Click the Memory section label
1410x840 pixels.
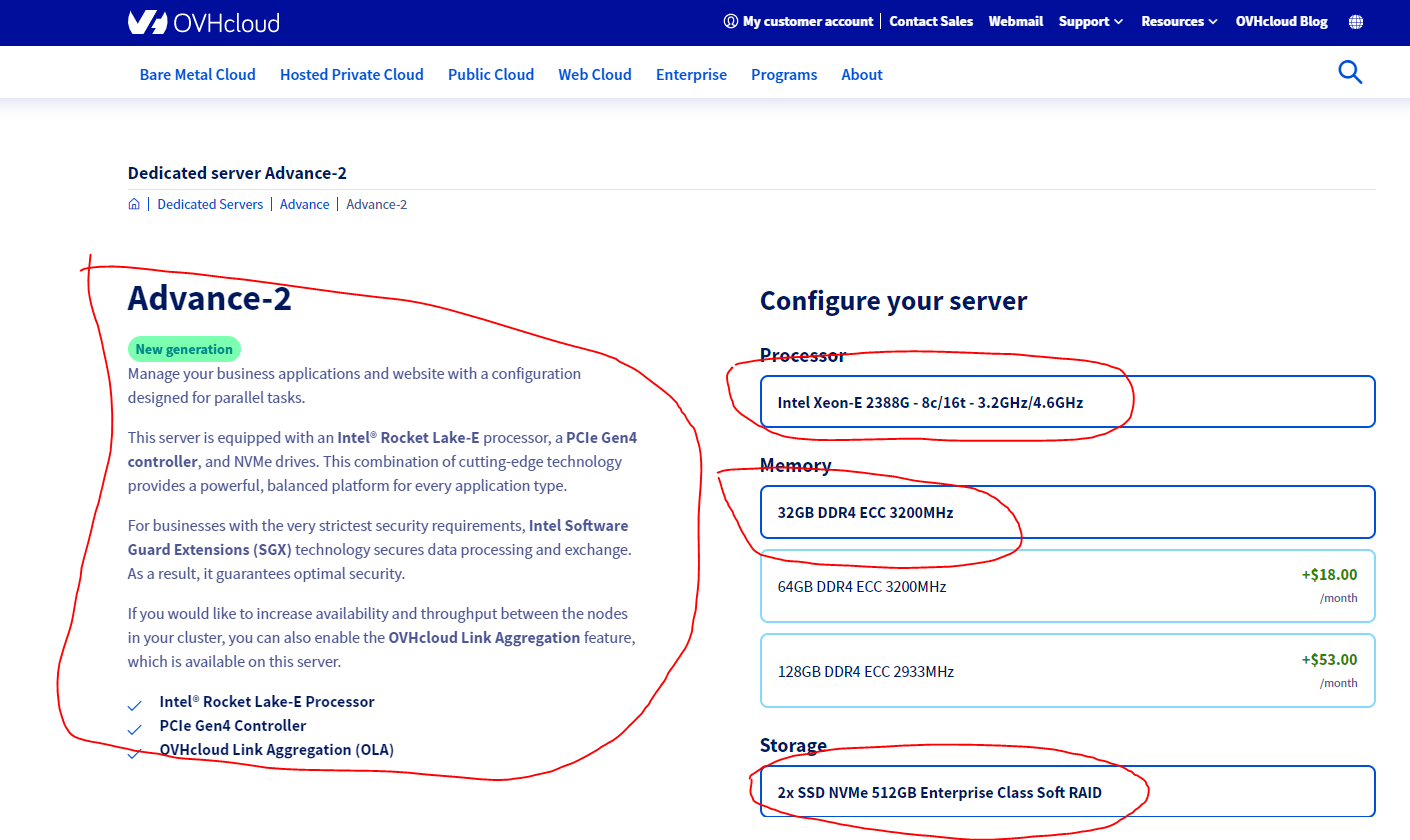click(795, 465)
